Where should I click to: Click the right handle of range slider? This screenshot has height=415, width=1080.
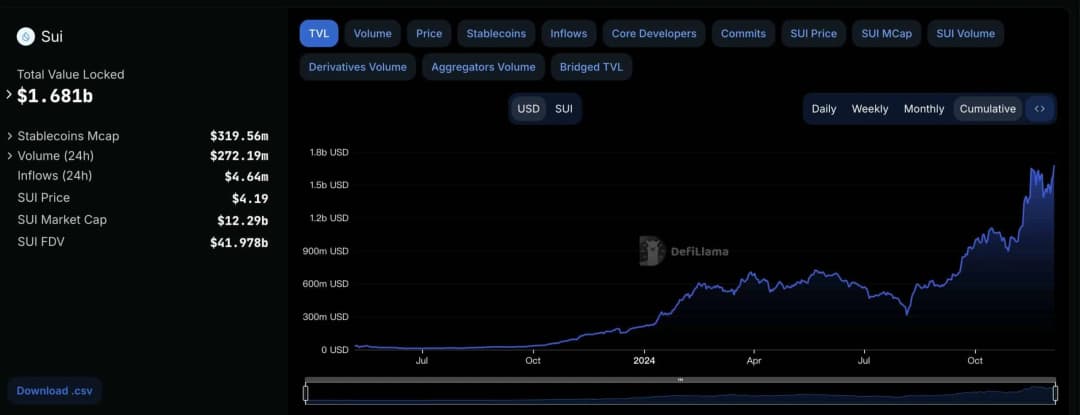[1055, 394]
